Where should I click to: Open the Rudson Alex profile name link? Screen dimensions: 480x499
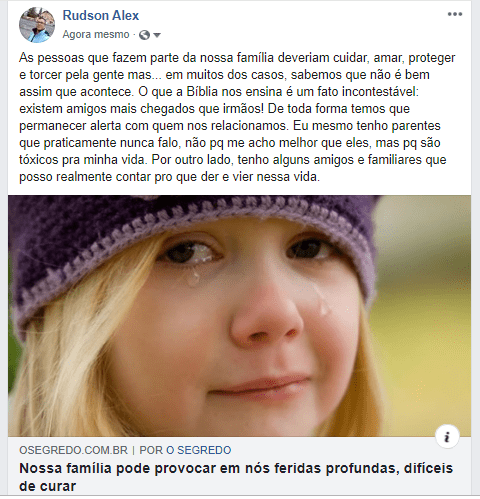101,15
